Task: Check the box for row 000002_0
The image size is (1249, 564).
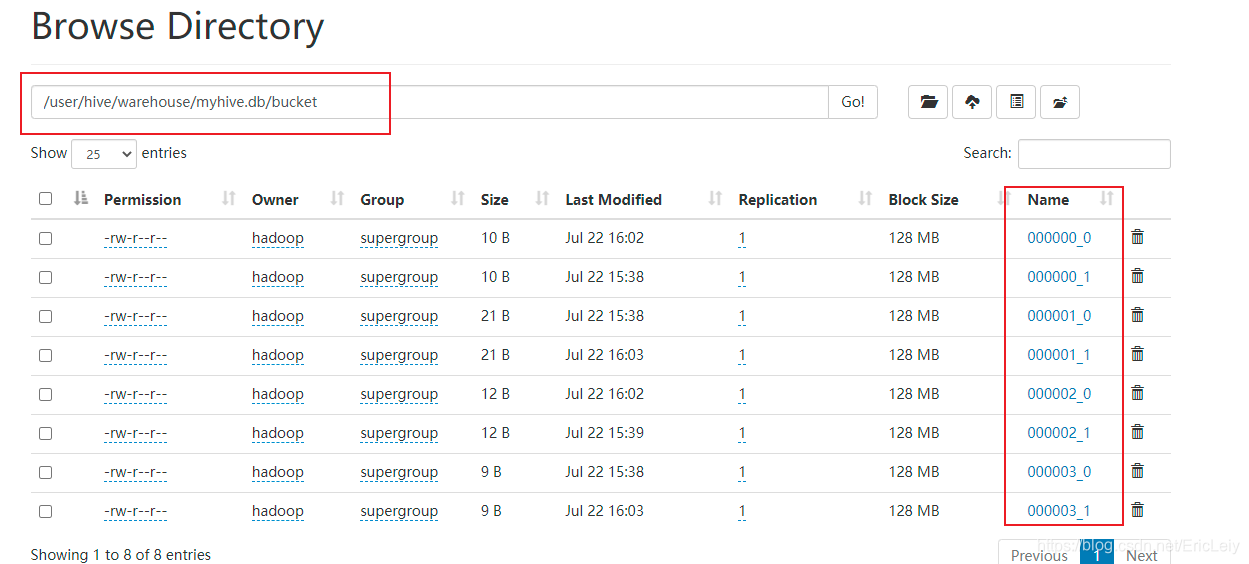Action: (x=45, y=394)
